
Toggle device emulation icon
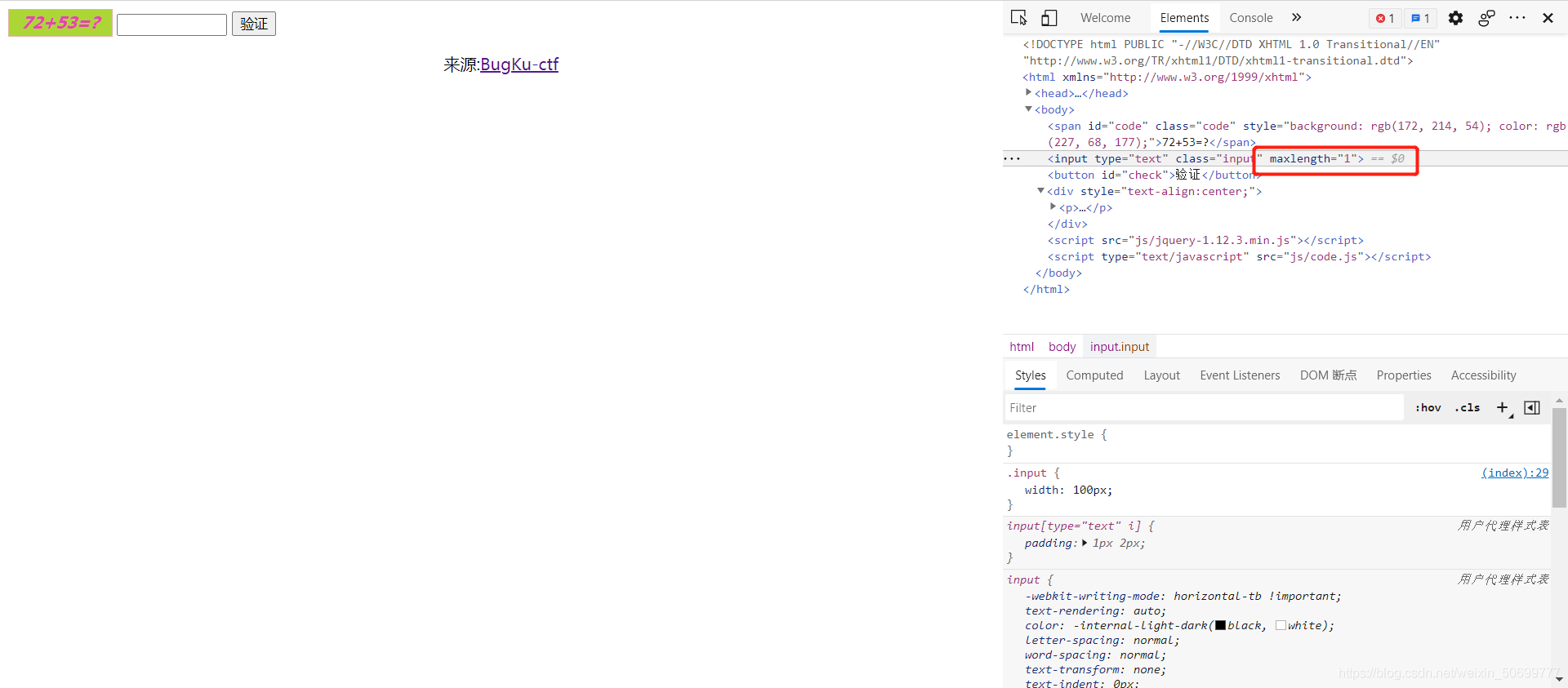[x=1049, y=18]
